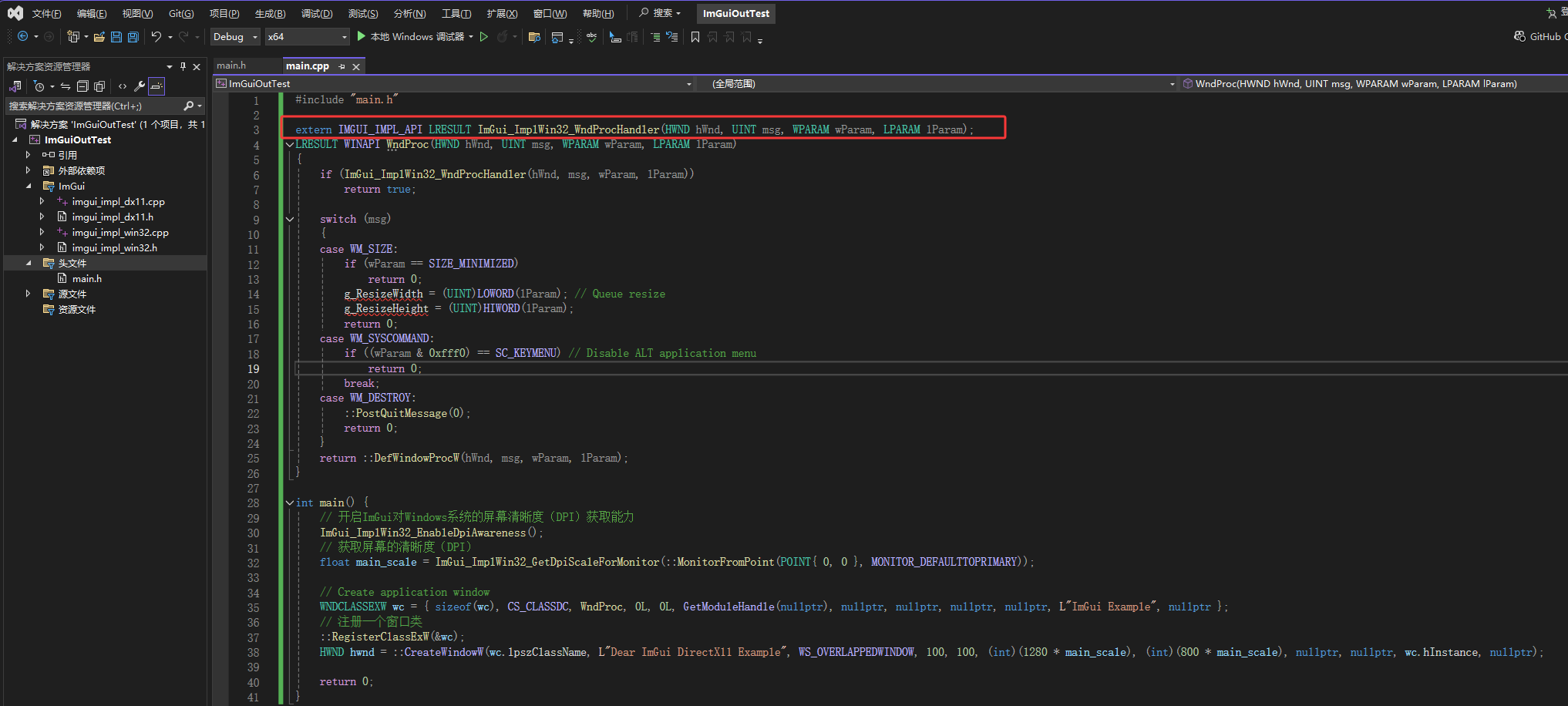Click the pending changes filter clock icon
This screenshot has width=1568, height=706.
point(39,86)
